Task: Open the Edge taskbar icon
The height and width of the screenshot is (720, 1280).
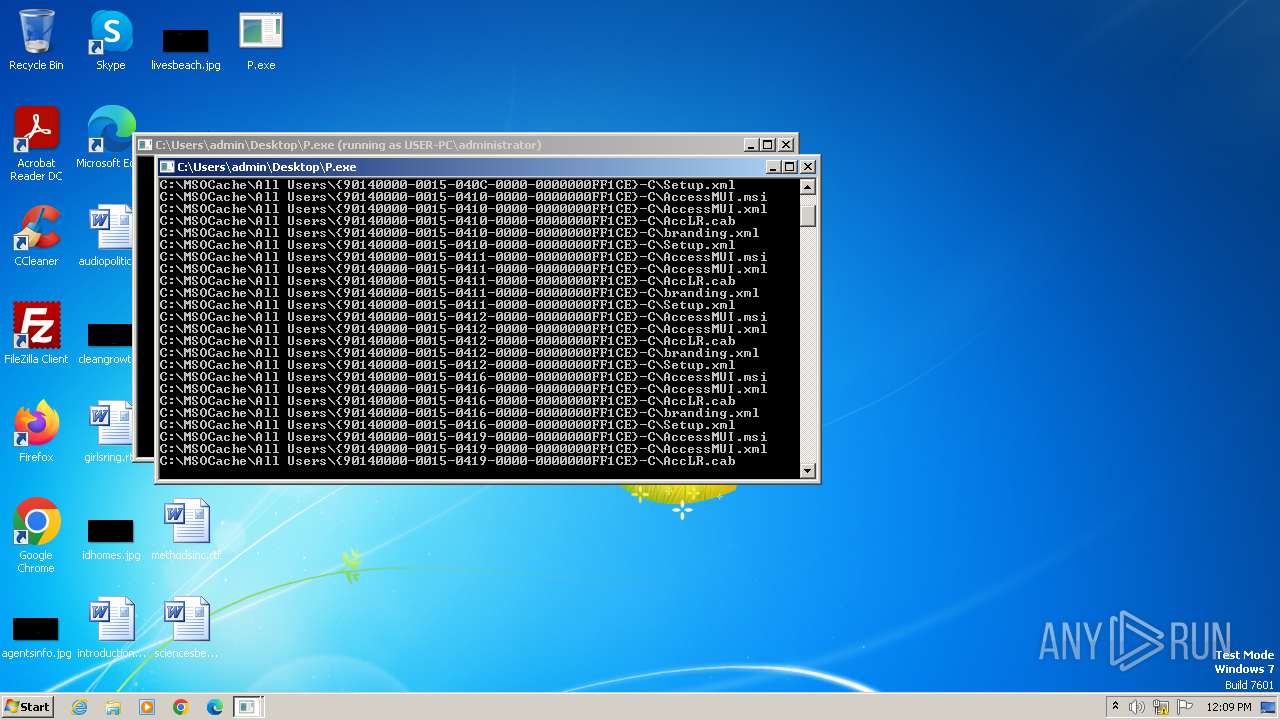Action: (215, 707)
